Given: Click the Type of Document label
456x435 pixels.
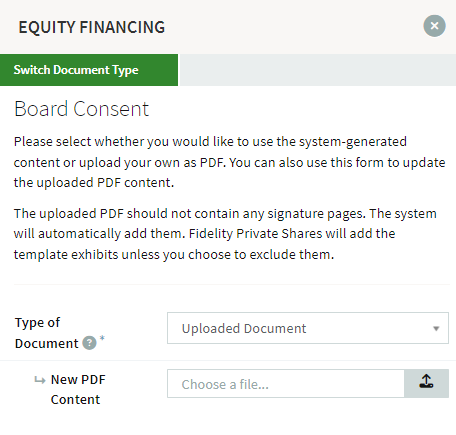Looking at the screenshot, I should tap(47, 333).
